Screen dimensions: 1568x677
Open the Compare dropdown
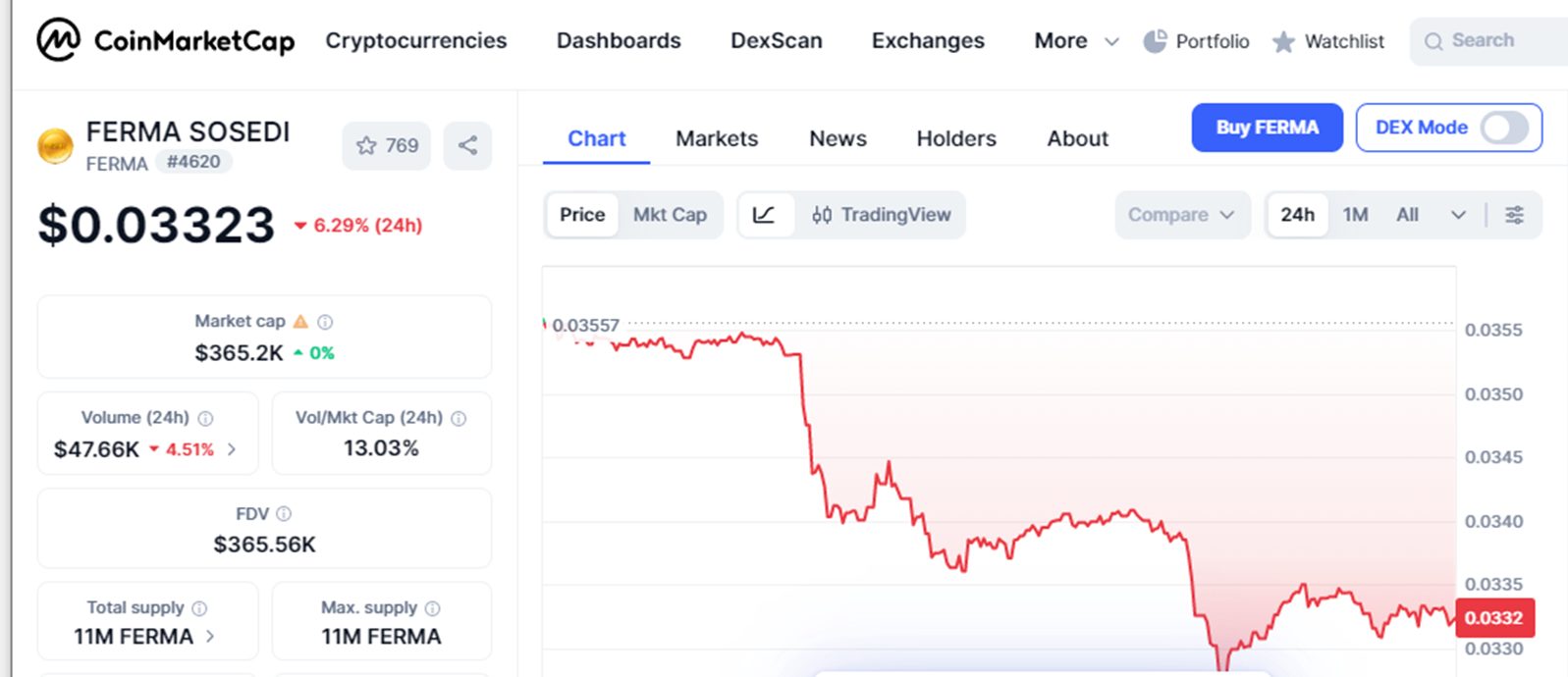[x=1181, y=215]
